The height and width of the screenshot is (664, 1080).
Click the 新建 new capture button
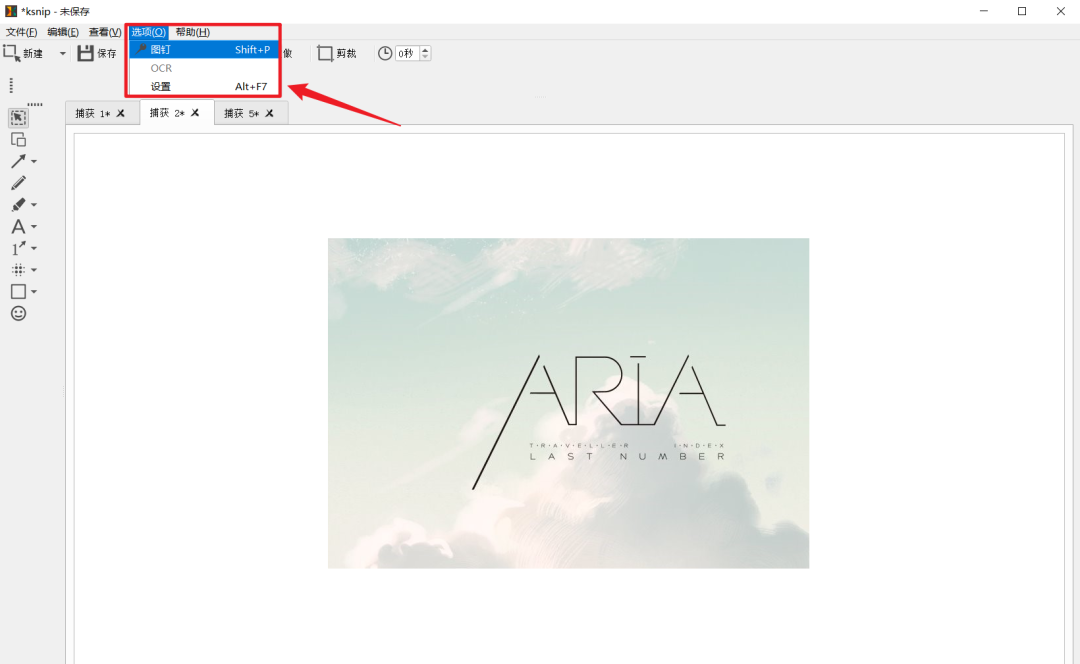click(x=23, y=53)
